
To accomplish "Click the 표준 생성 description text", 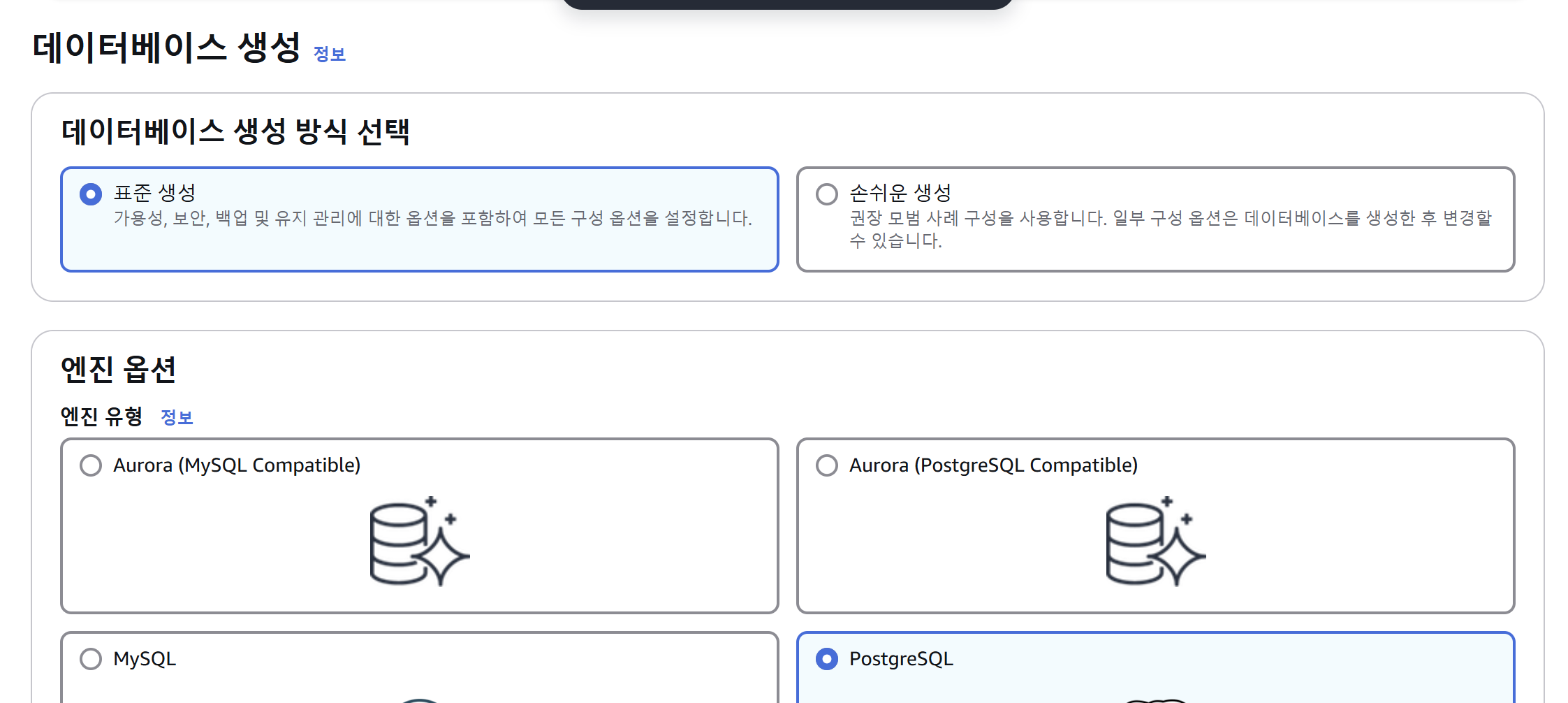I will (432, 219).
